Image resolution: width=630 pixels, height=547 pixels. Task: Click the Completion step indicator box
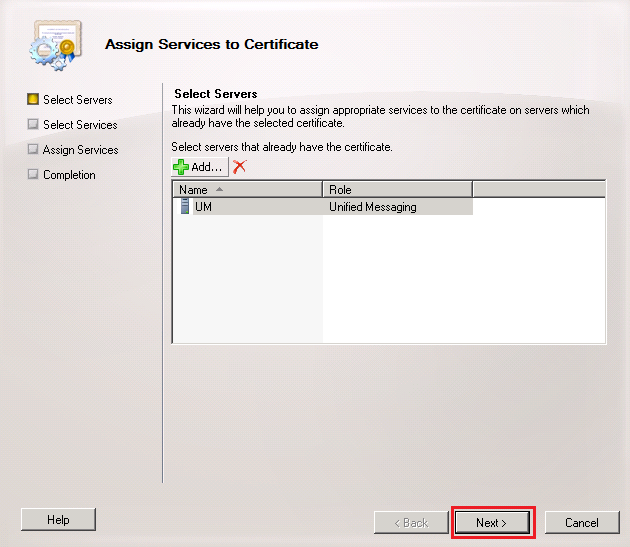(x=33, y=174)
